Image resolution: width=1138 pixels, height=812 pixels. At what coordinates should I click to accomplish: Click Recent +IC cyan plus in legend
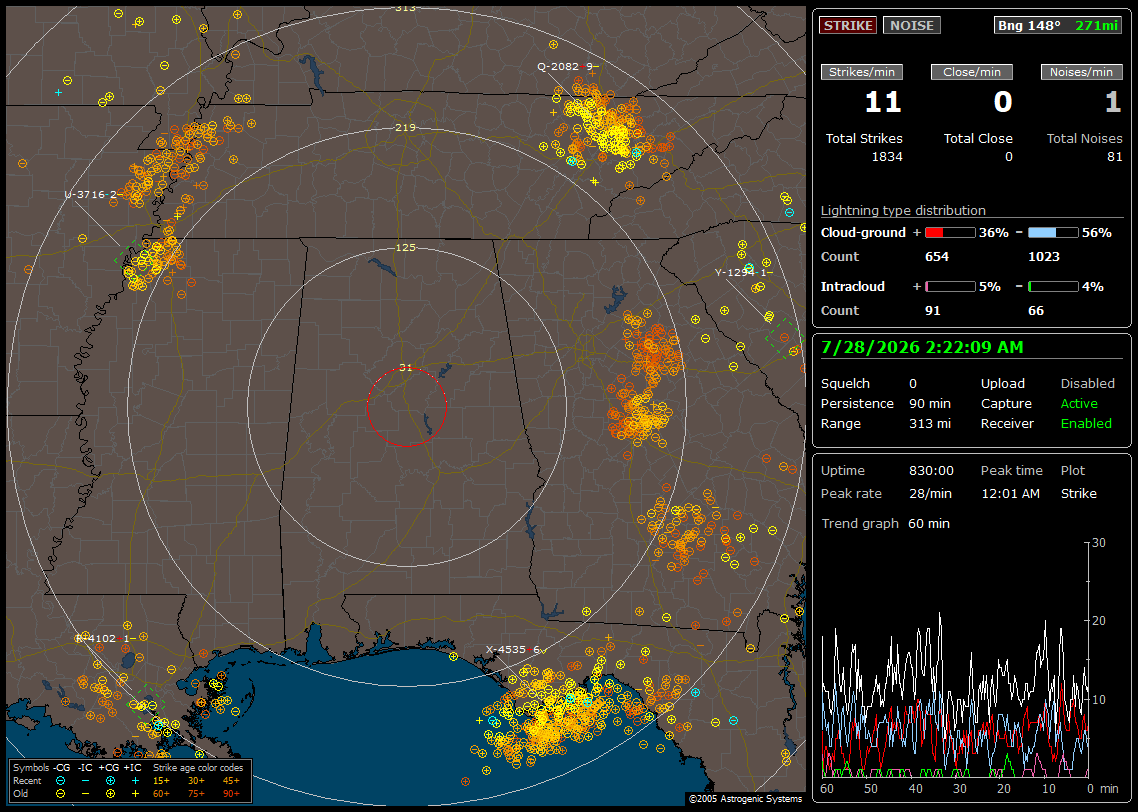135,781
